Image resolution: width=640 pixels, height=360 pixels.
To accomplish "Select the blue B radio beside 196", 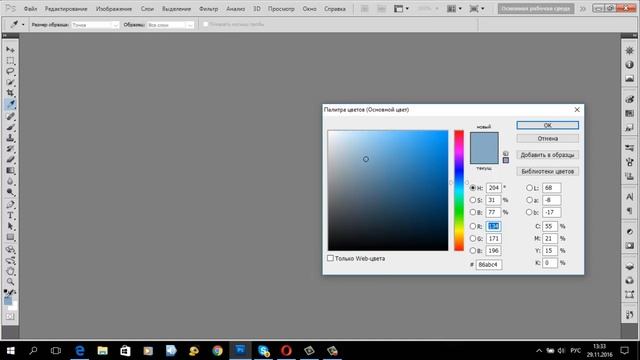I will pos(473,251).
